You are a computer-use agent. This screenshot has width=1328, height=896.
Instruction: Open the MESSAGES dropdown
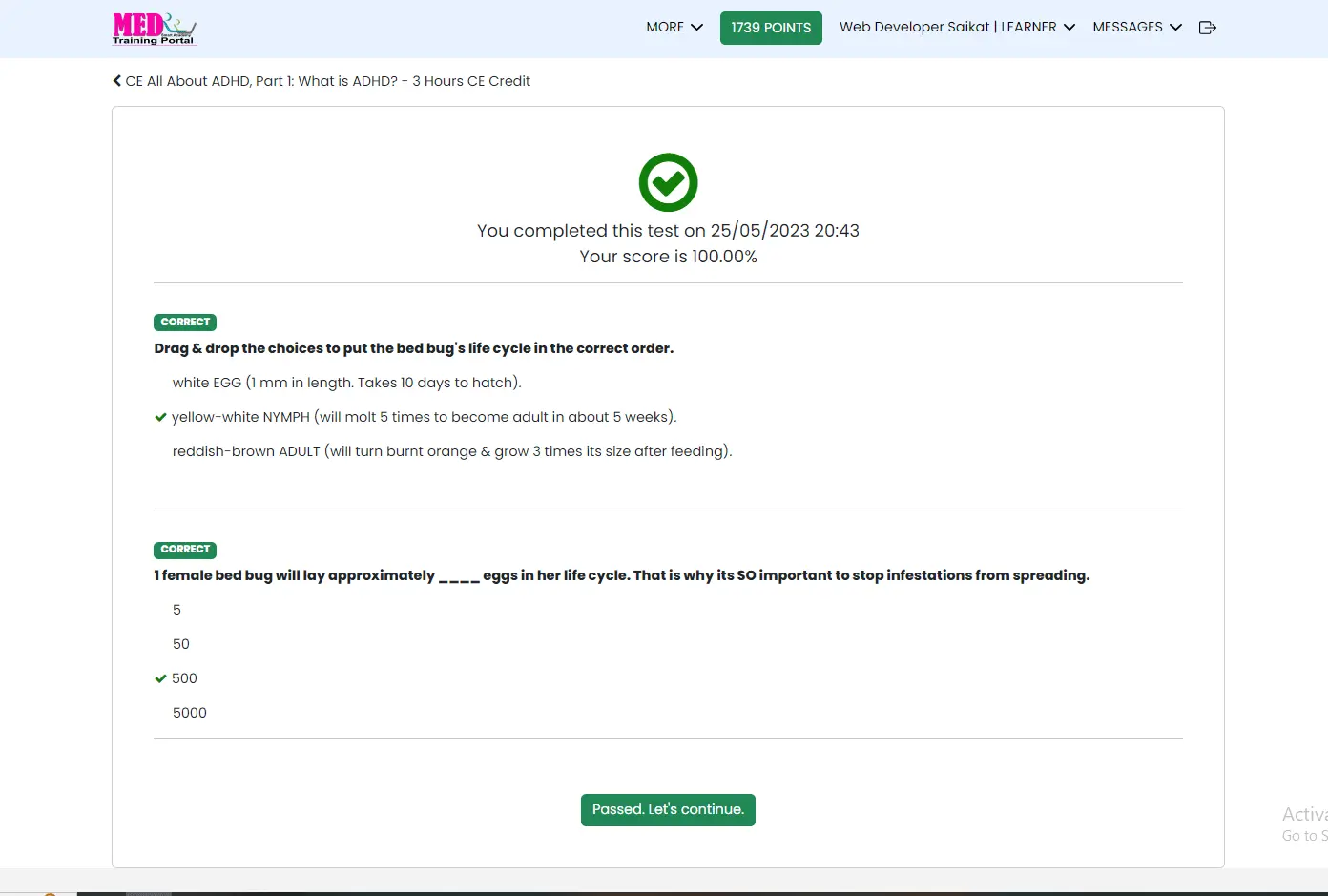[x=1137, y=28]
